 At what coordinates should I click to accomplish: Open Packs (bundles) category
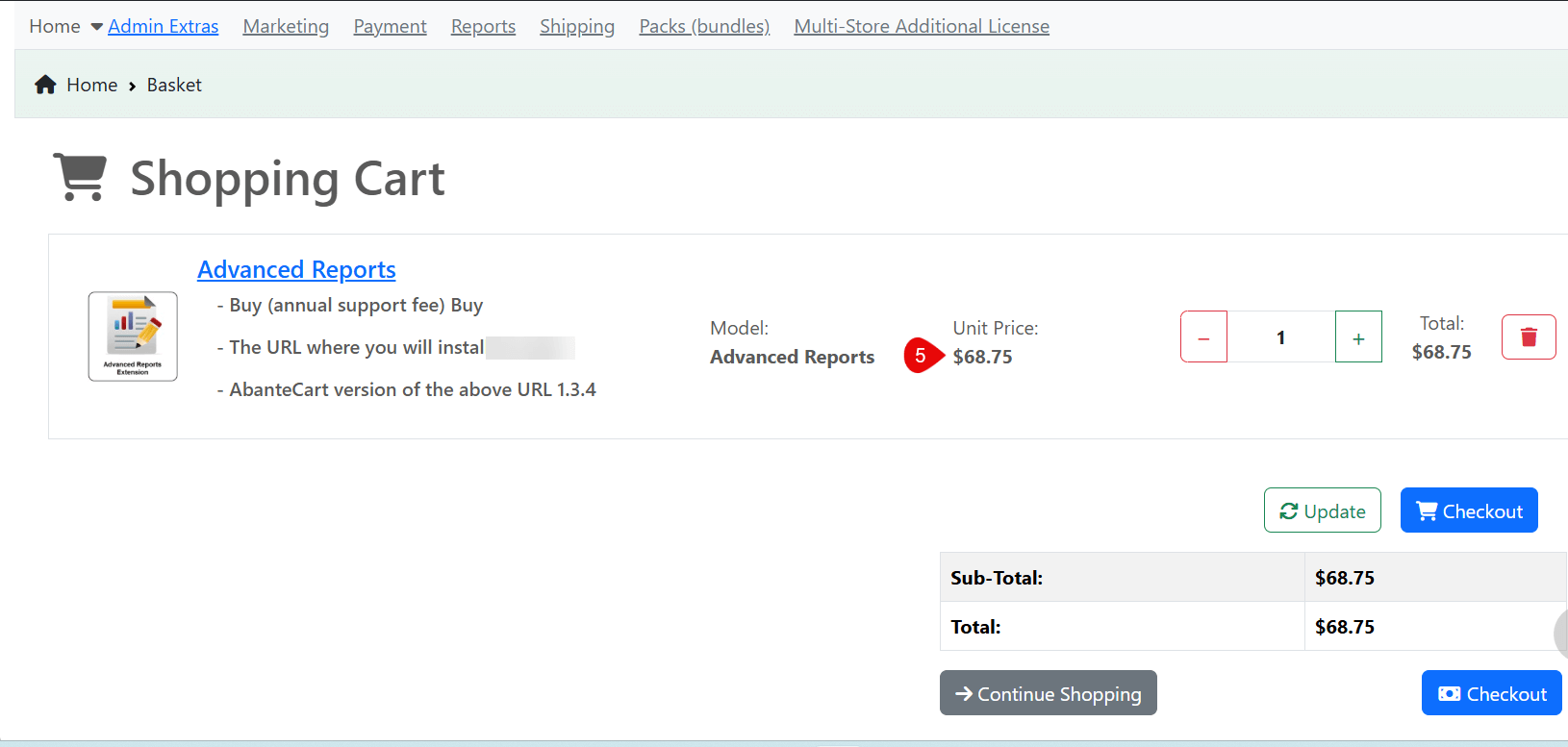click(x=704, y=27)
